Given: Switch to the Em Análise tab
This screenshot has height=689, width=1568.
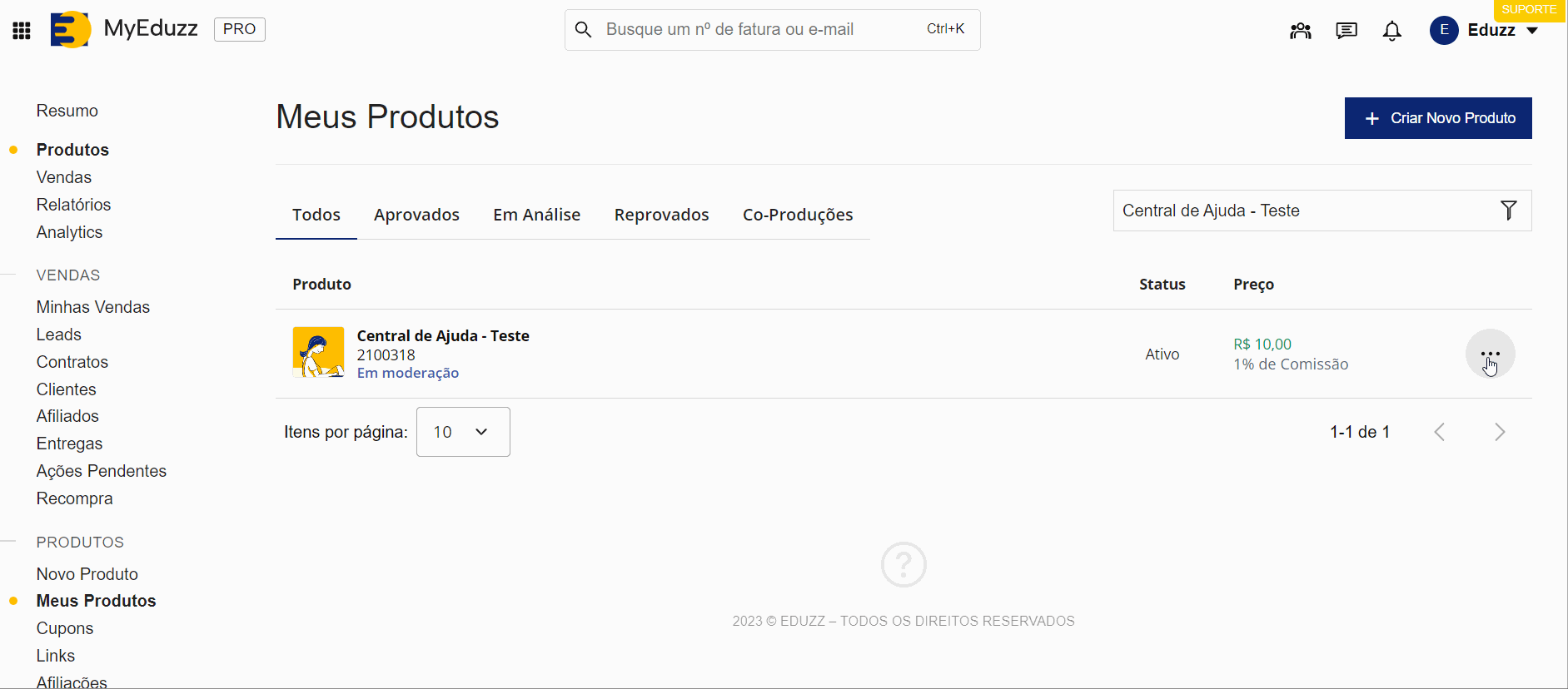Looking at the screenshot, I should click(536, 215).
